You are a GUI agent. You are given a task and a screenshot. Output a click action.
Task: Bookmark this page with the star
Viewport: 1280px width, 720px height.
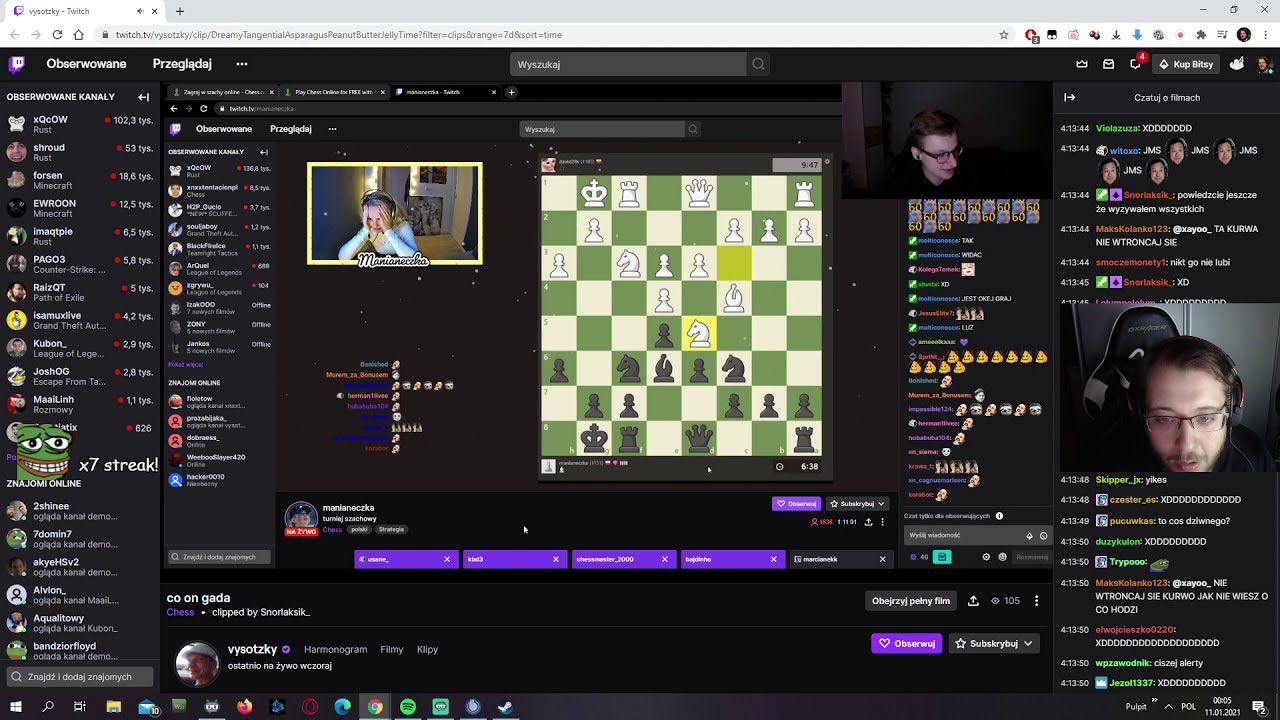1004,35
